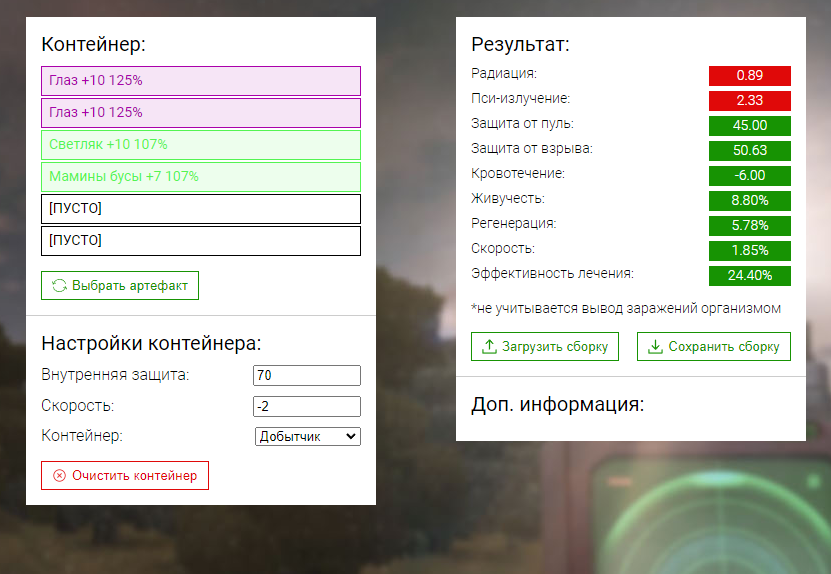The width and height of the screenshot is (831, 574).
Task: Click the Результат: heading
Action: (520, 44)
